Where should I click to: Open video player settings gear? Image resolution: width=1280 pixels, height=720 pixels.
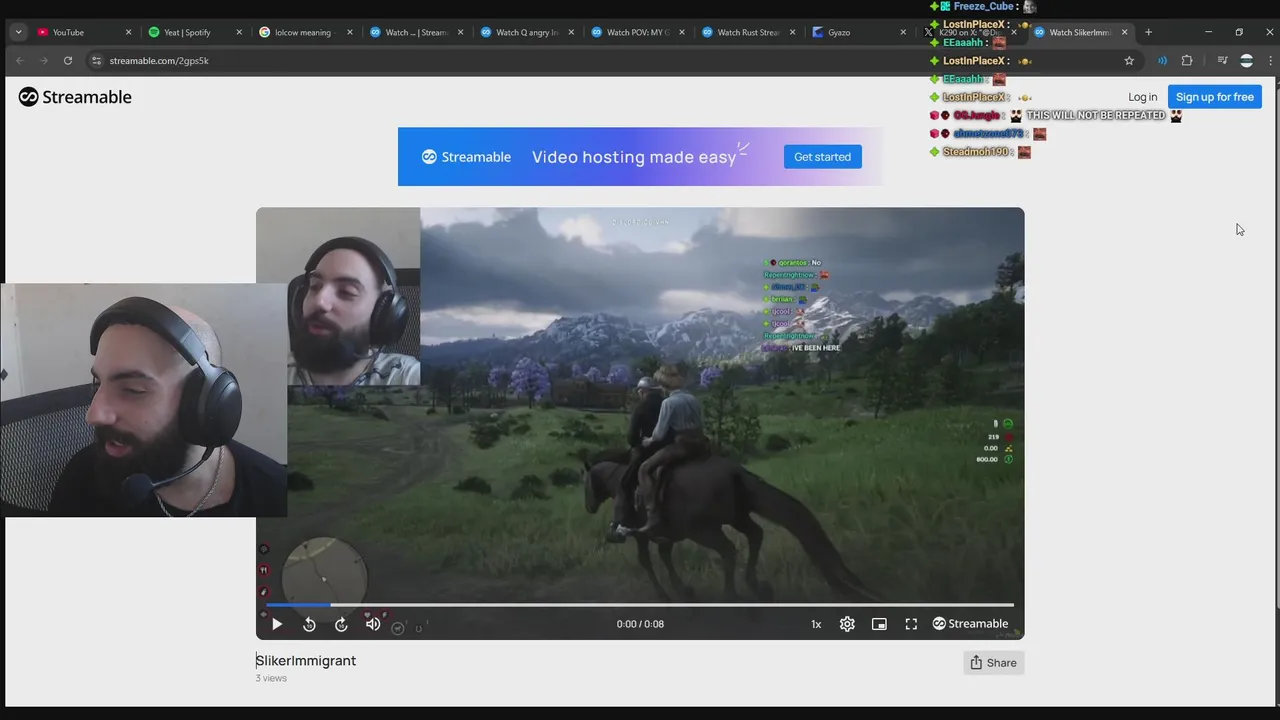coord(847,624)
